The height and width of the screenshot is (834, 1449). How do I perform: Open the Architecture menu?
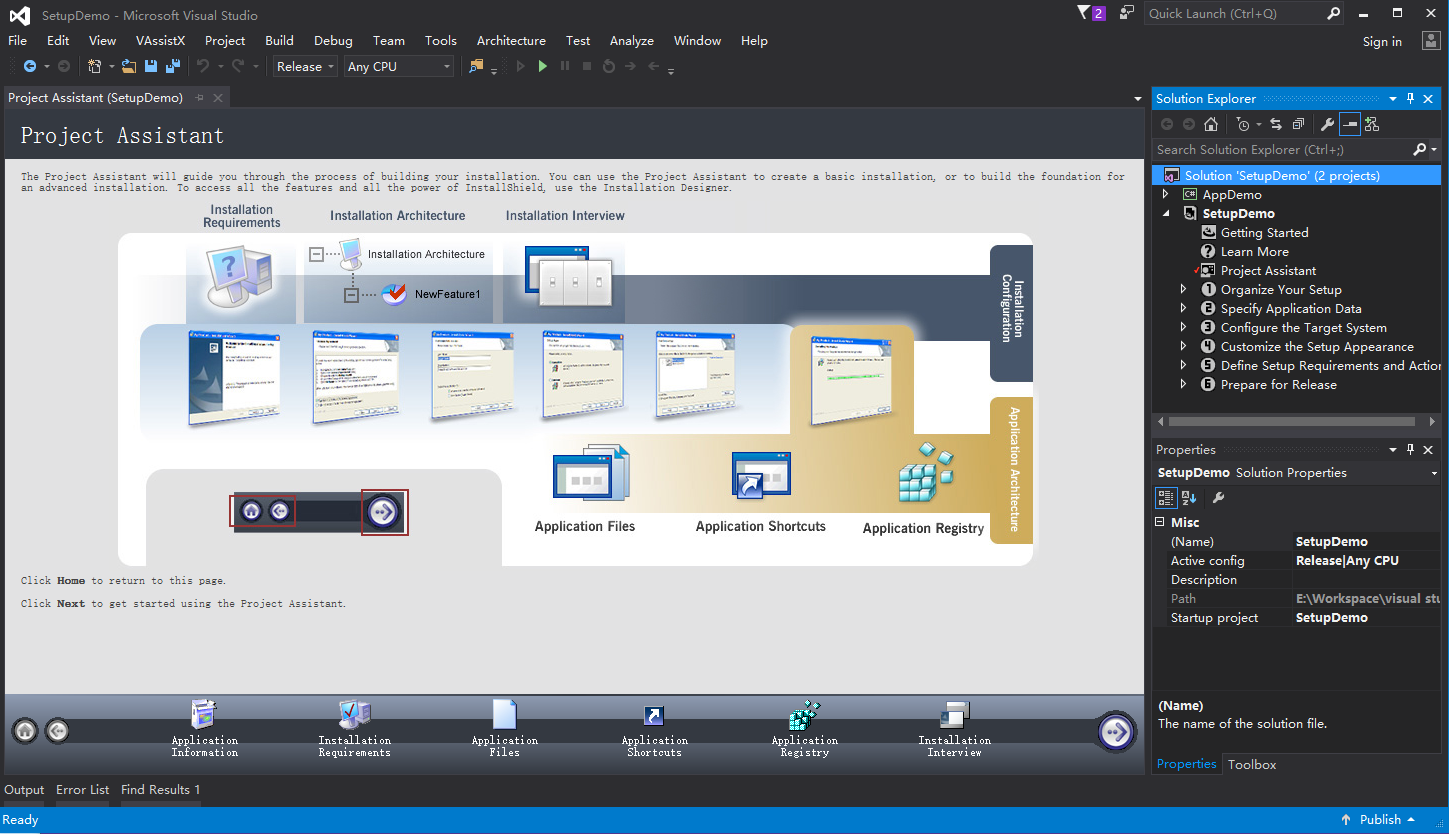[x=511, y=41]
